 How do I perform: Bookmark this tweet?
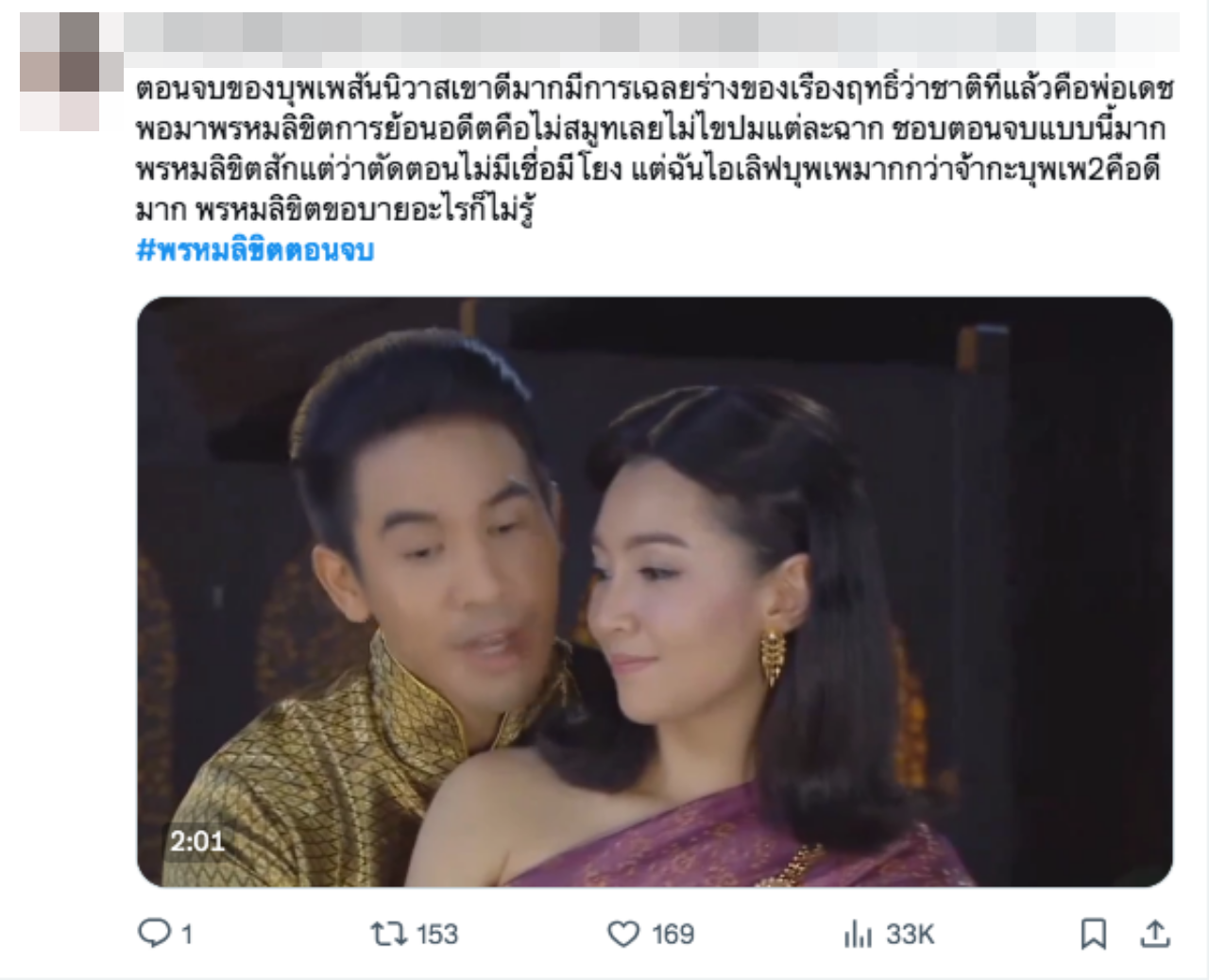pyautogui.click(x=1094, y=934)
